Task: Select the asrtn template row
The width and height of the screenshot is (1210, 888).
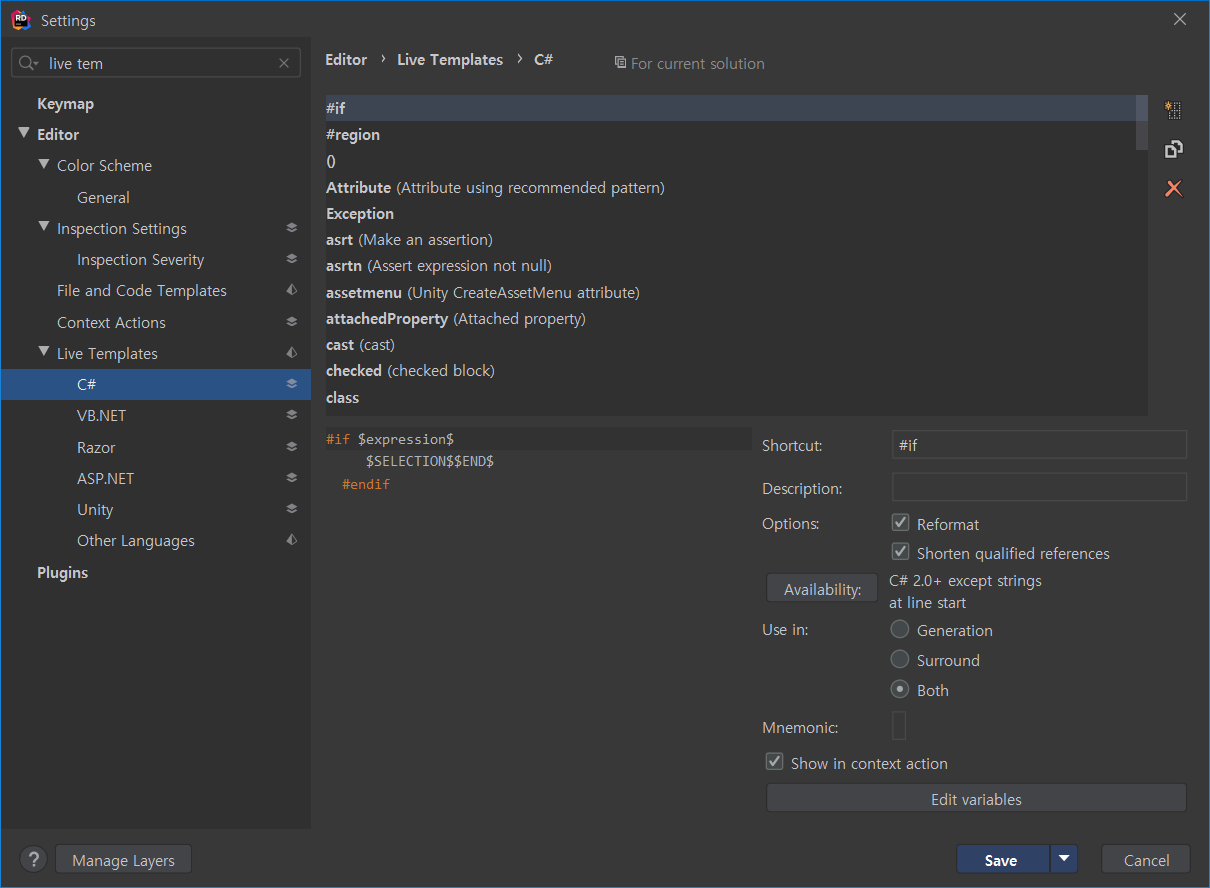Action: 731,265
